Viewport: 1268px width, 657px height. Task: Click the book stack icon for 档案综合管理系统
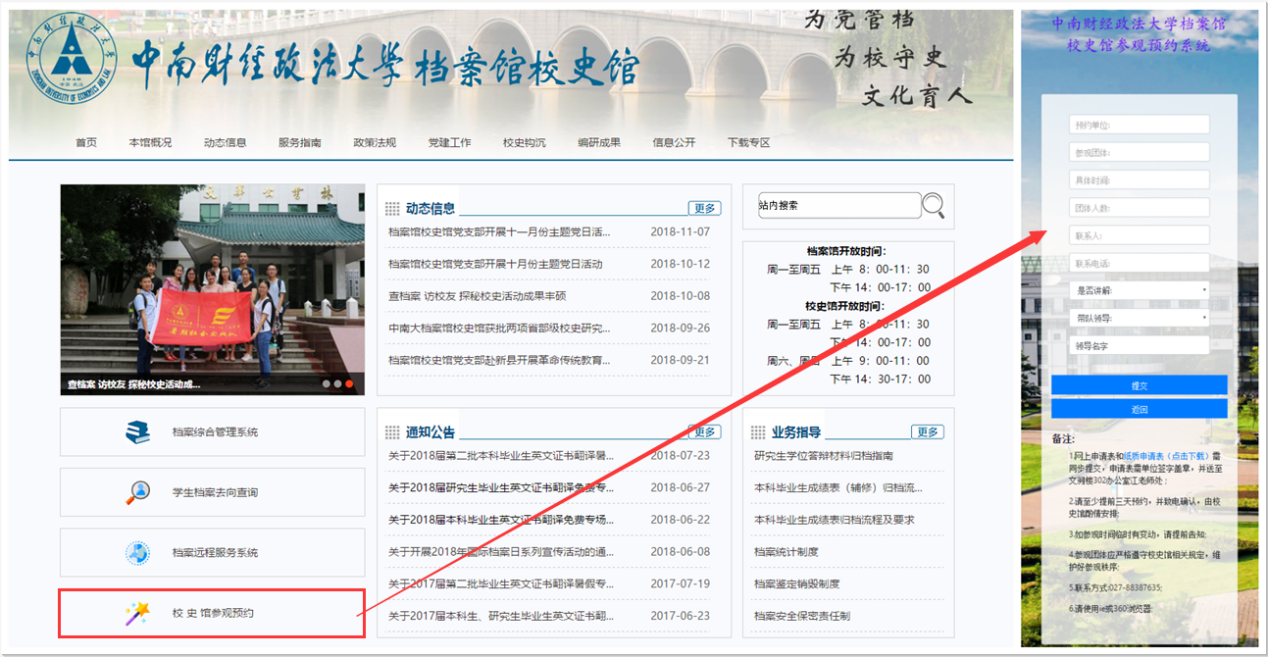pyautogui.click(x=137, y=432)
